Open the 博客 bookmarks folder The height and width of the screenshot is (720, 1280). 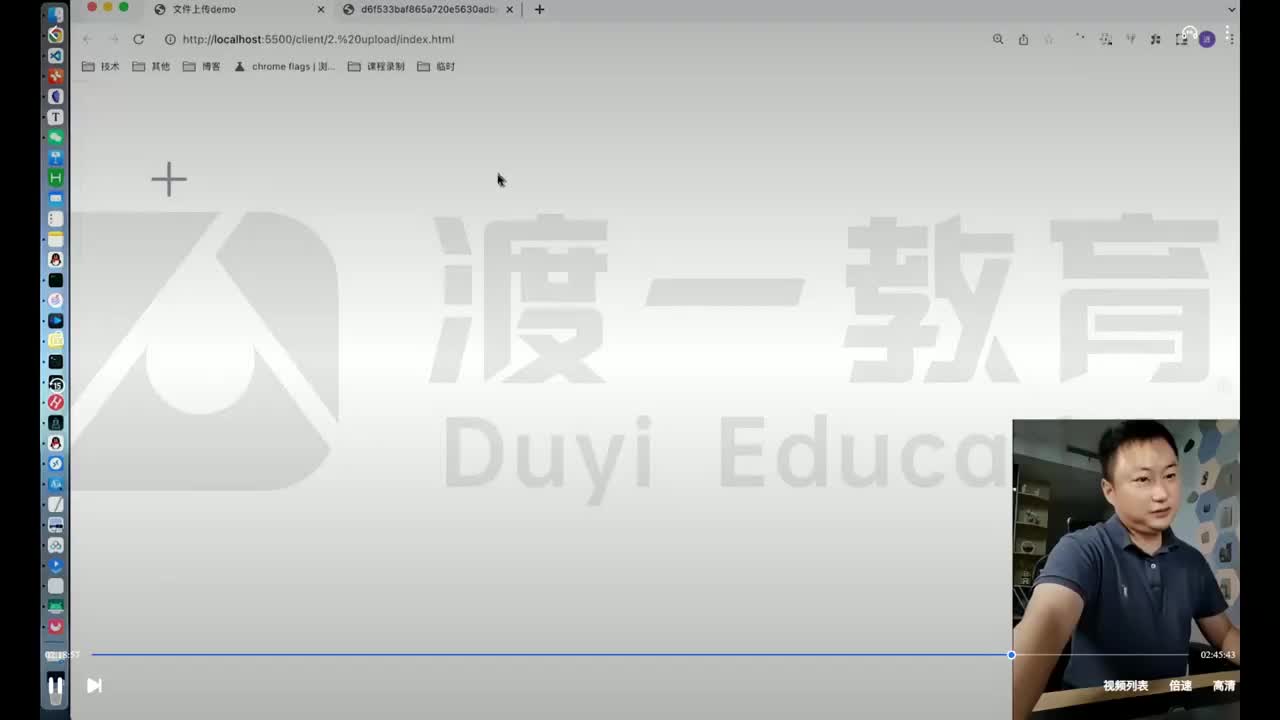(202, 66)
